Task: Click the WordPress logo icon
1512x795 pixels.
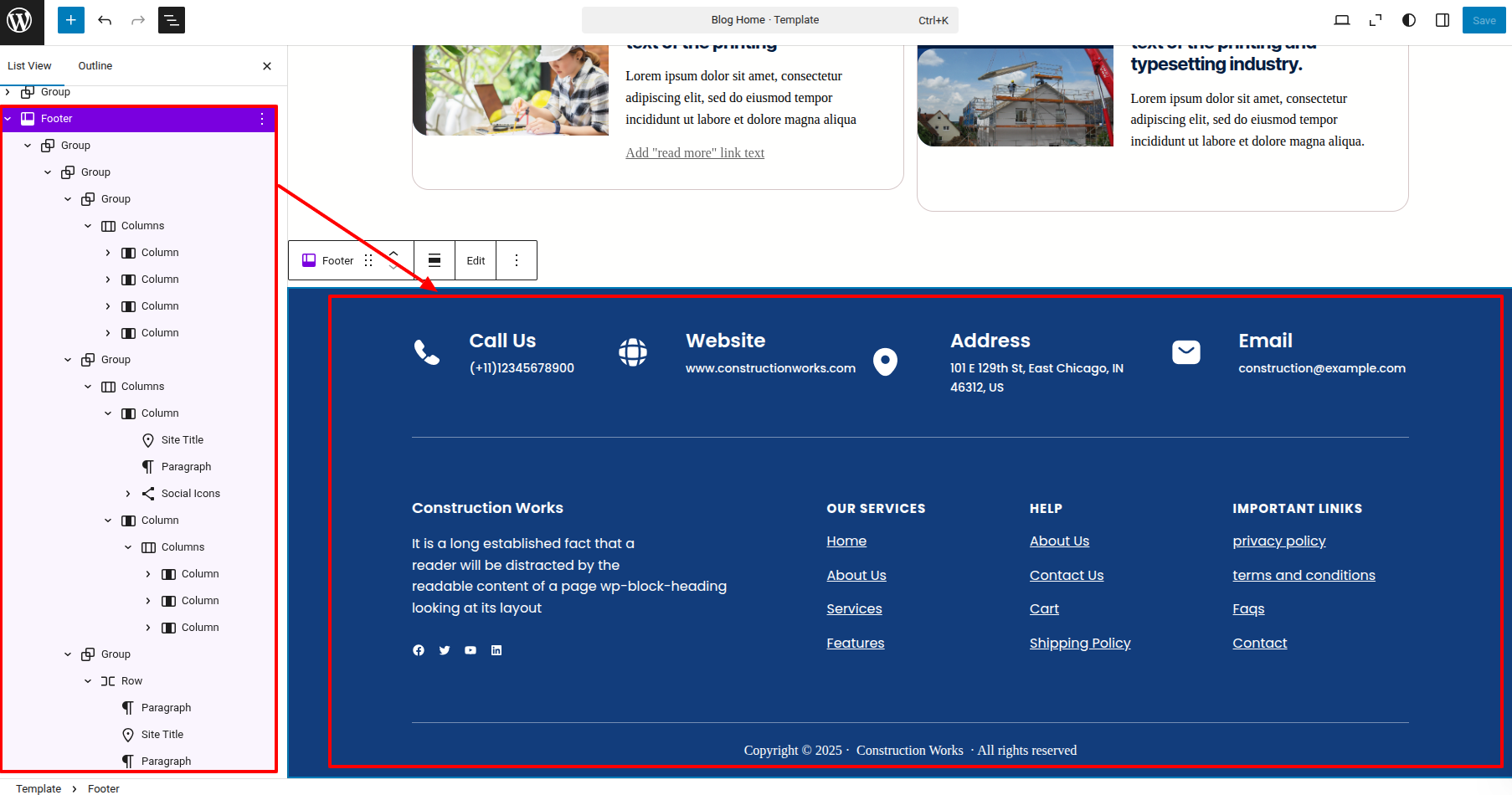Action: (20, 20)
